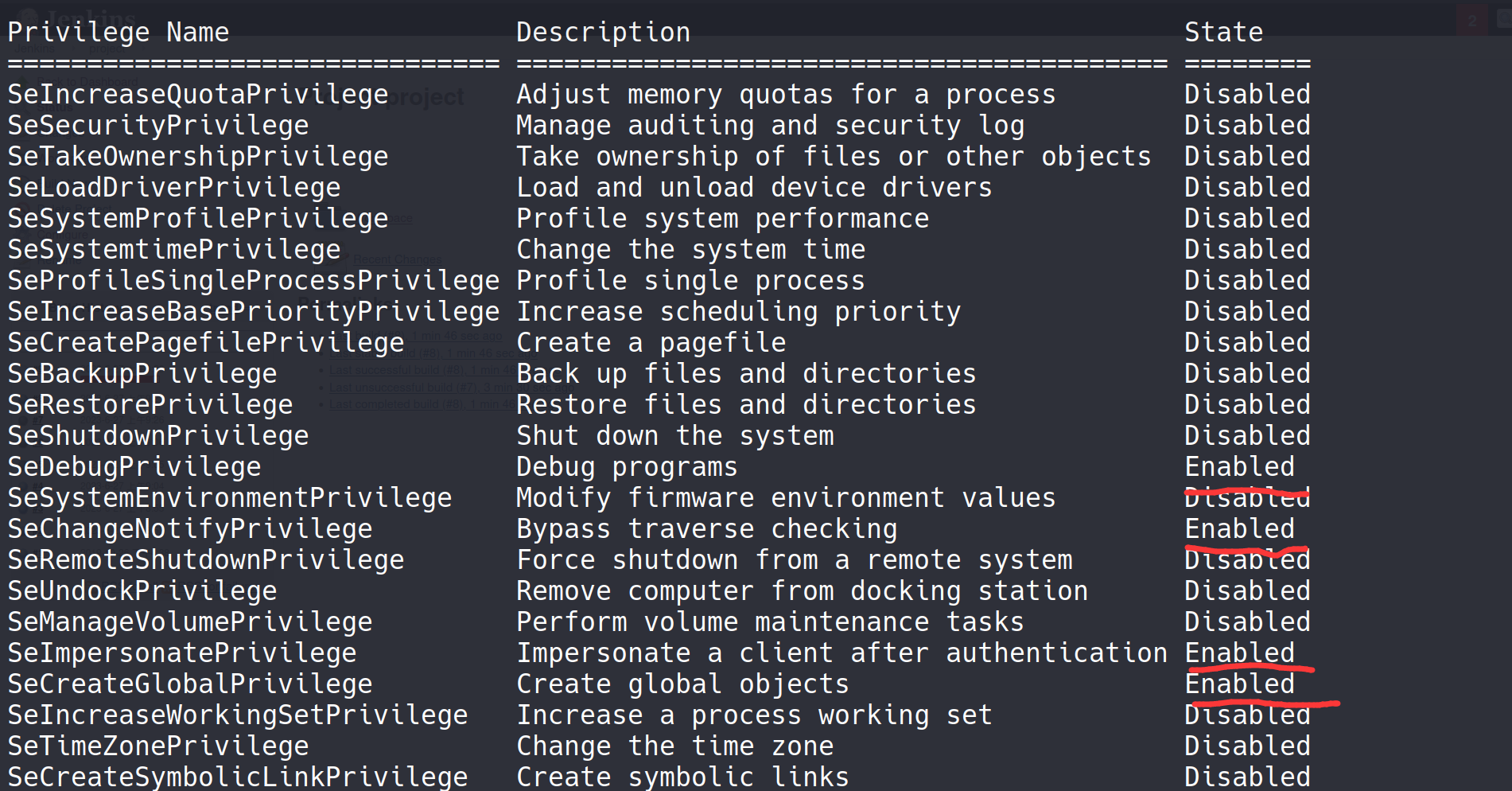The width and height of the screenshot is (1512, 791).
Task: Click 'Bypass traverse checking' description
Action: coord(706,529)
